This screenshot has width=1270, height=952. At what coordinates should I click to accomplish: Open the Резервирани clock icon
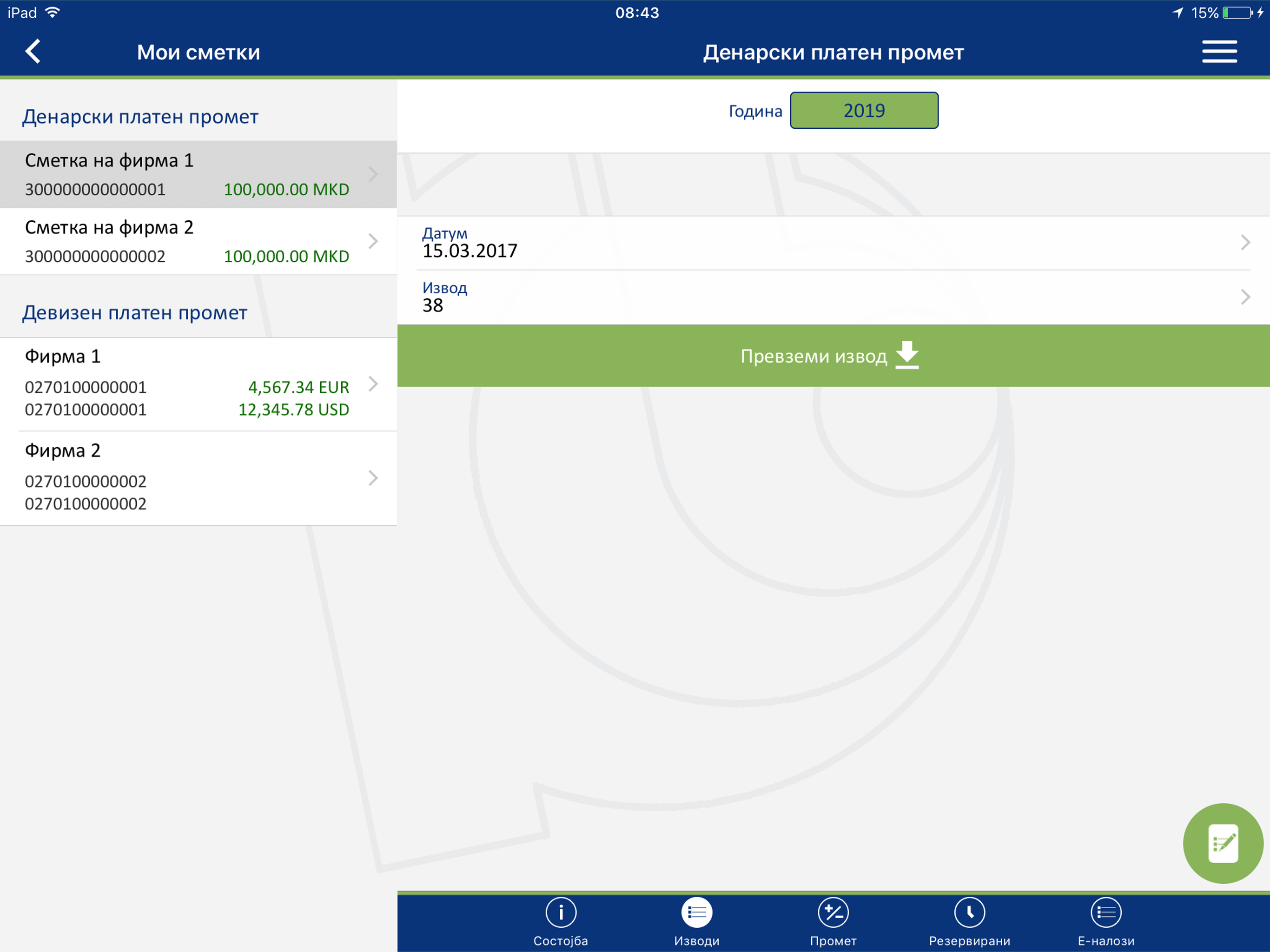coord(969,912)
